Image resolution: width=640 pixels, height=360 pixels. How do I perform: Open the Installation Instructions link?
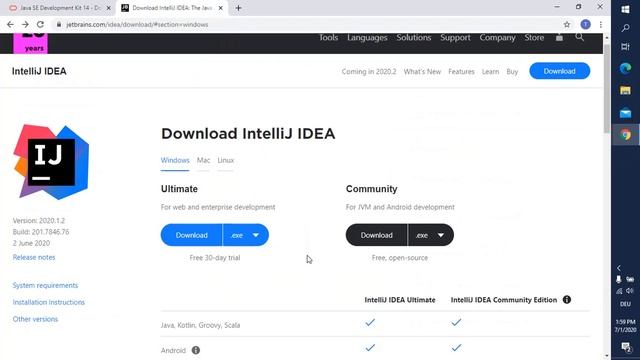point(49,302)
